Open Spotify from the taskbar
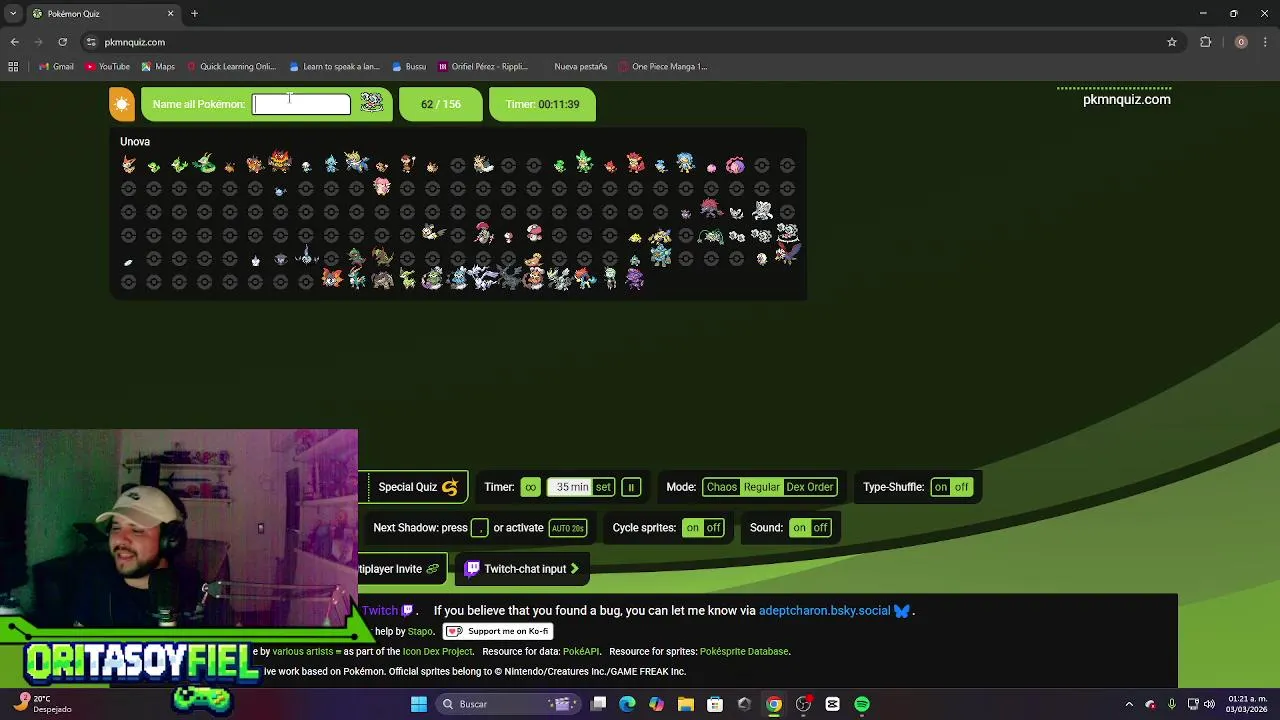Screen dimensions: 1280x720 (x=862, y=704)
